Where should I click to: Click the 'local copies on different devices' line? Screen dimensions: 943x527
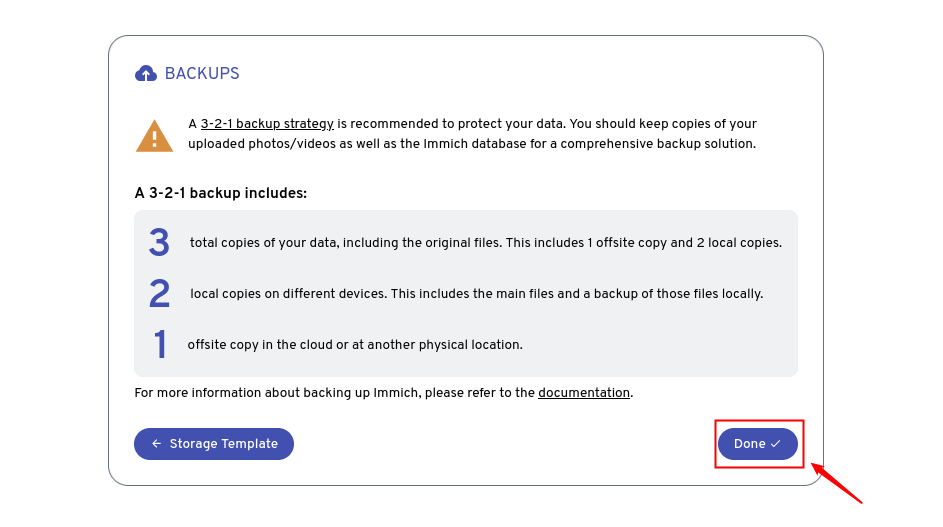pos(477,294)
